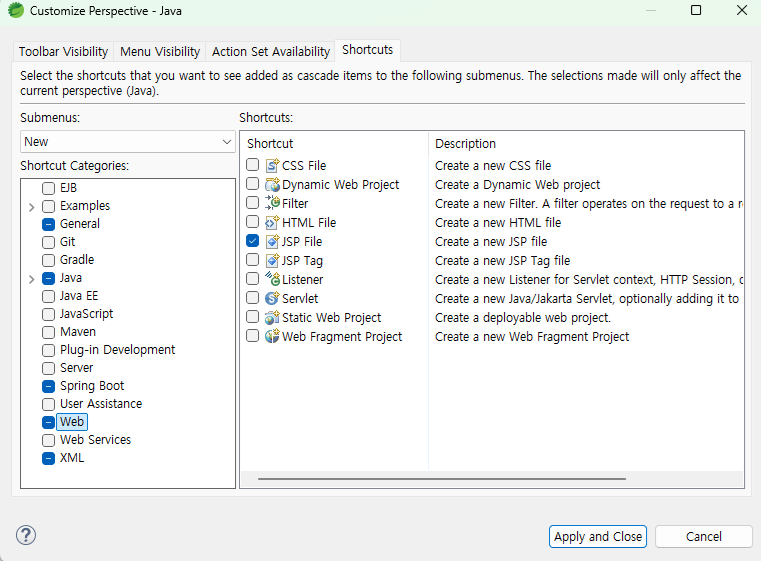Check the JSP Tag shortcut box

[252, 260]
